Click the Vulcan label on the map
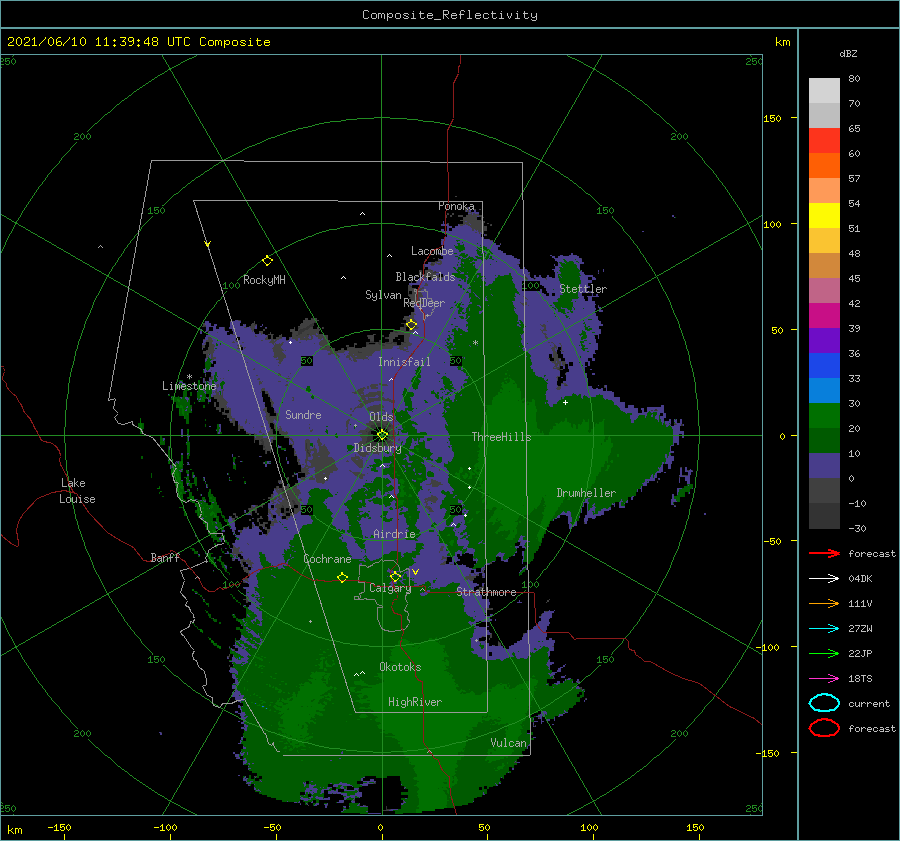 tap(509, 743)
